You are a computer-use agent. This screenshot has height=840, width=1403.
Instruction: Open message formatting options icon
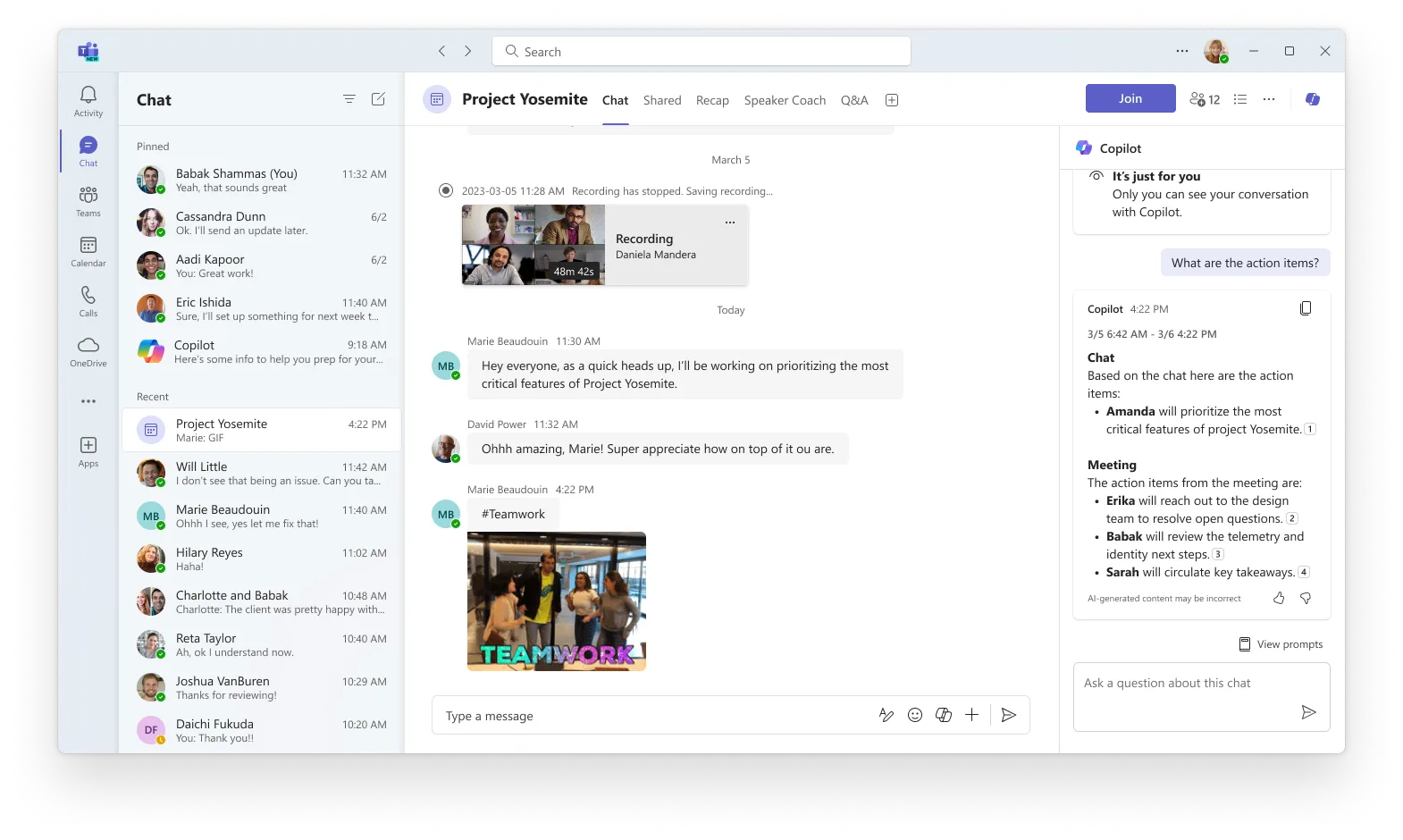(886, 715)
